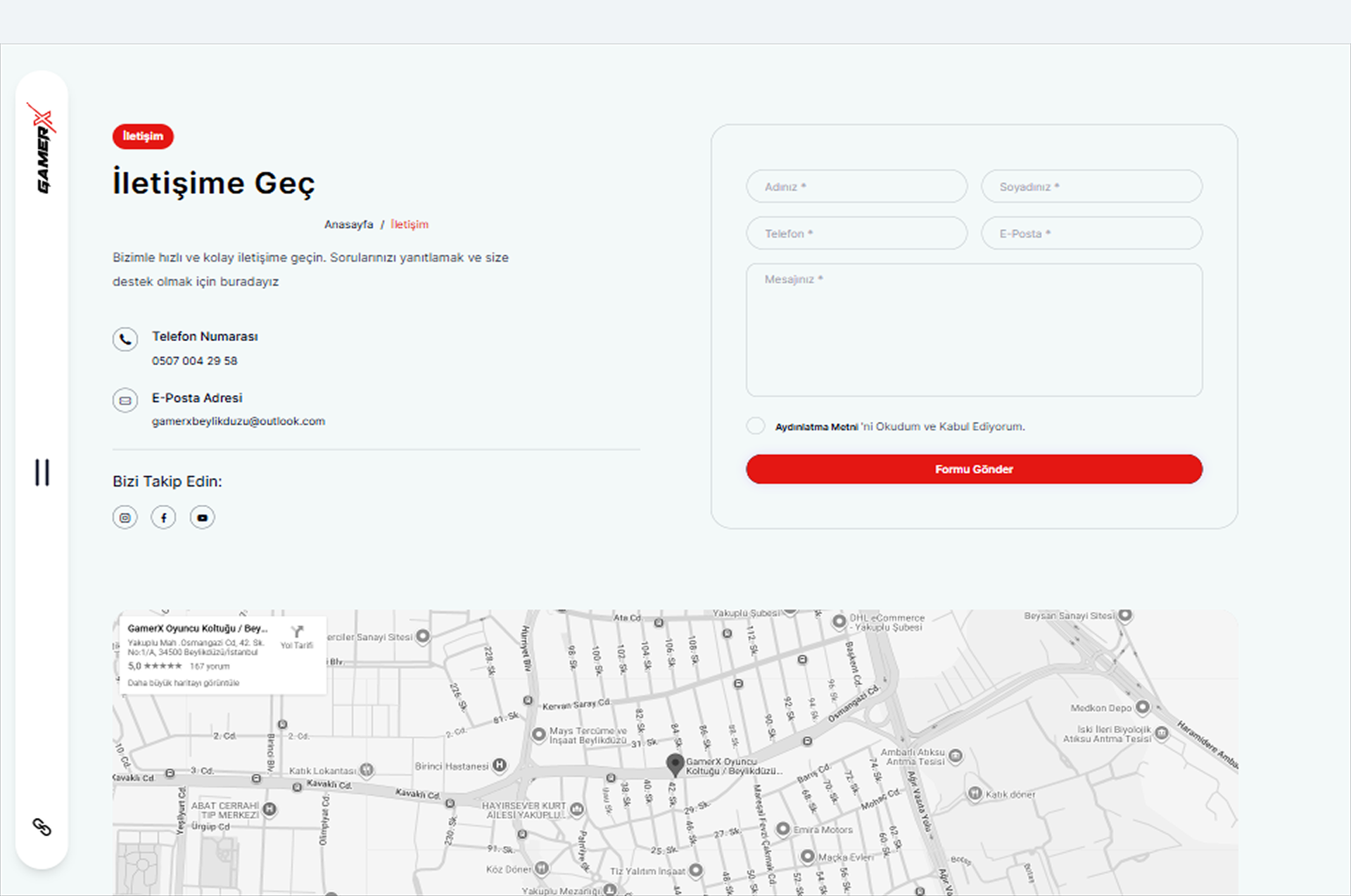This screenshot has height=896, width=1351.
Task: Open the Instagram social icon
Action: click(x=125, y=518)
